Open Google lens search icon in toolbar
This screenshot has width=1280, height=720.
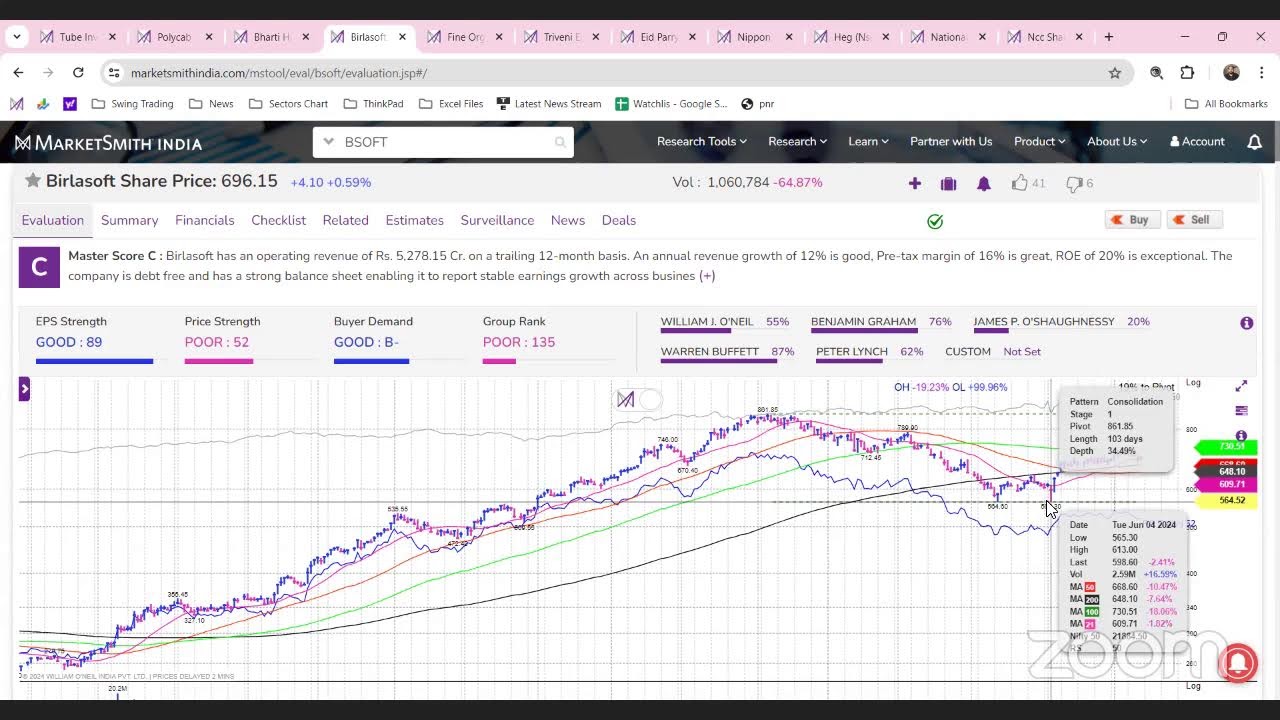tap(1156, 73)
